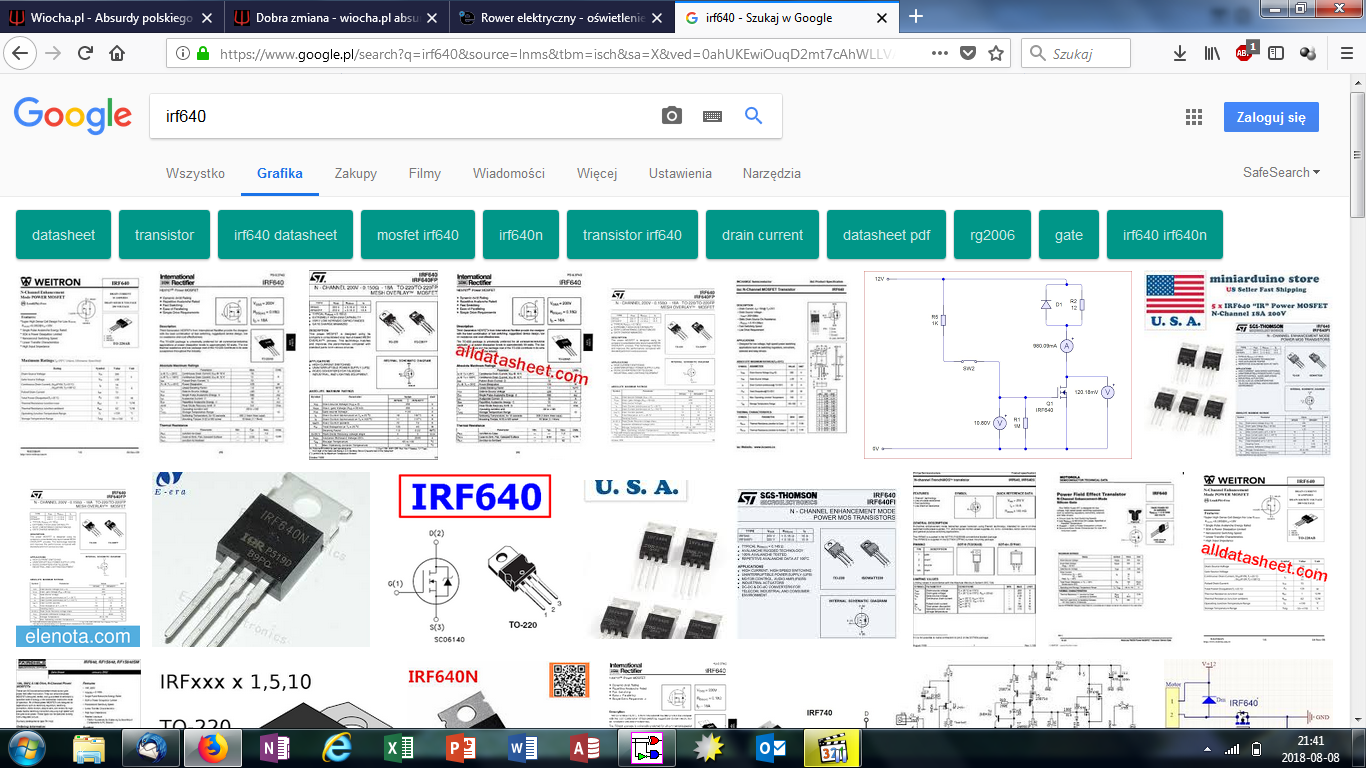Open the Firefox library
The width and height of the screenshot is (1366, 768).
click(1213, 54)
